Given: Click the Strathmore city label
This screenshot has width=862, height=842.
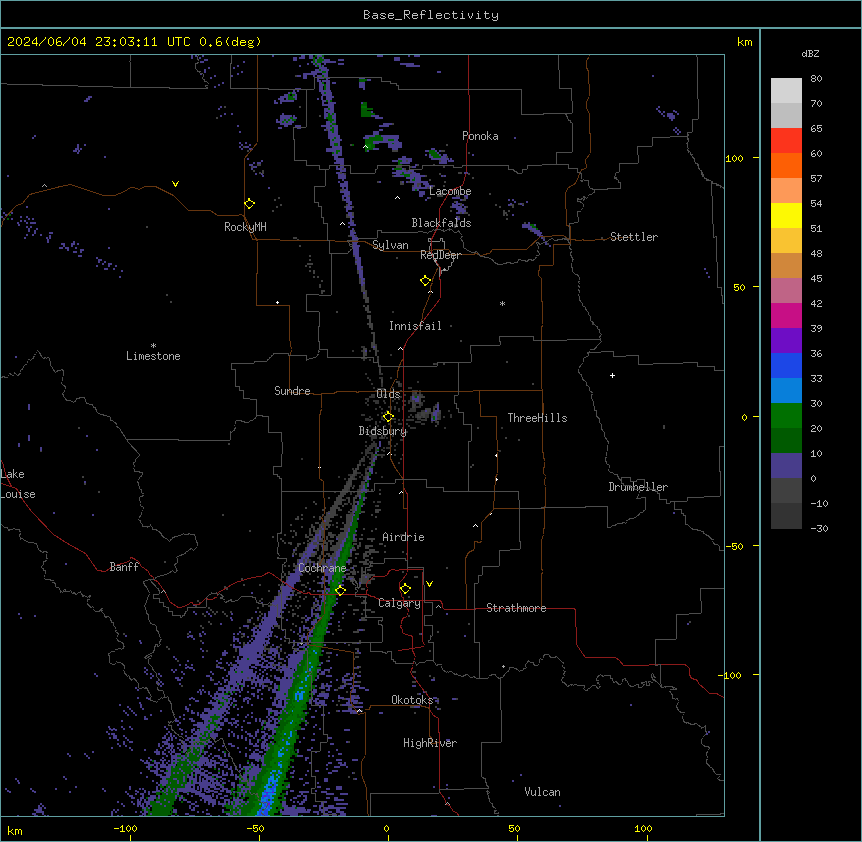Looking at the screenshot, I should [516, 608].
